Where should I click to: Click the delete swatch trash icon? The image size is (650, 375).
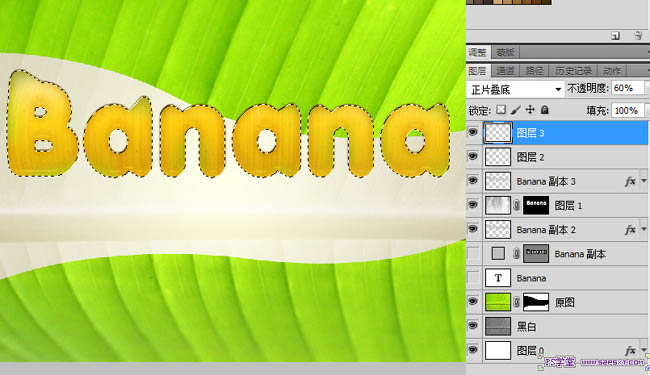(638, 36)
